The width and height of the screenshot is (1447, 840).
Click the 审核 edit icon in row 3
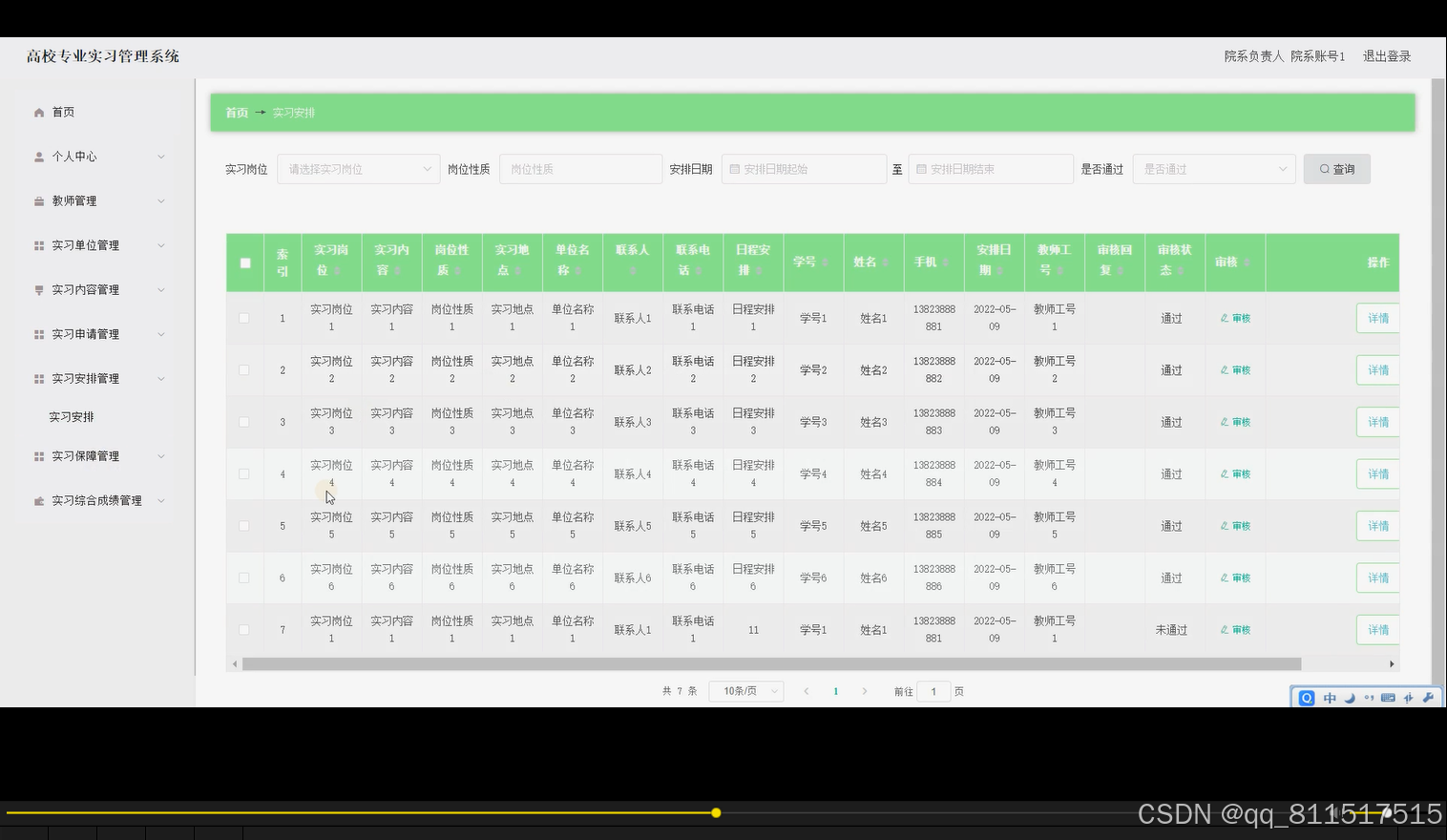[x=1225, y=422]
